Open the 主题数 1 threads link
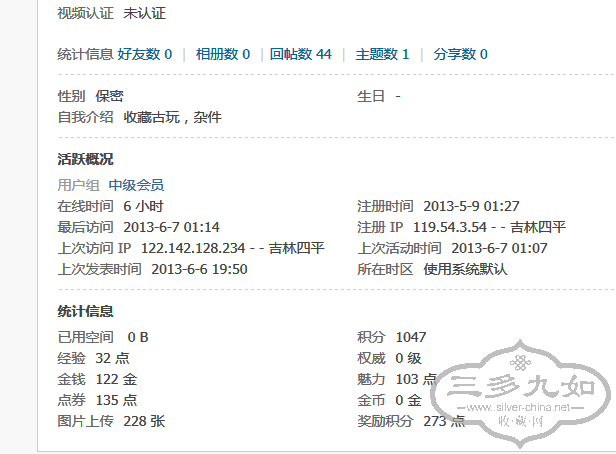This screenshot has width=616, height=454. [382, 54]
